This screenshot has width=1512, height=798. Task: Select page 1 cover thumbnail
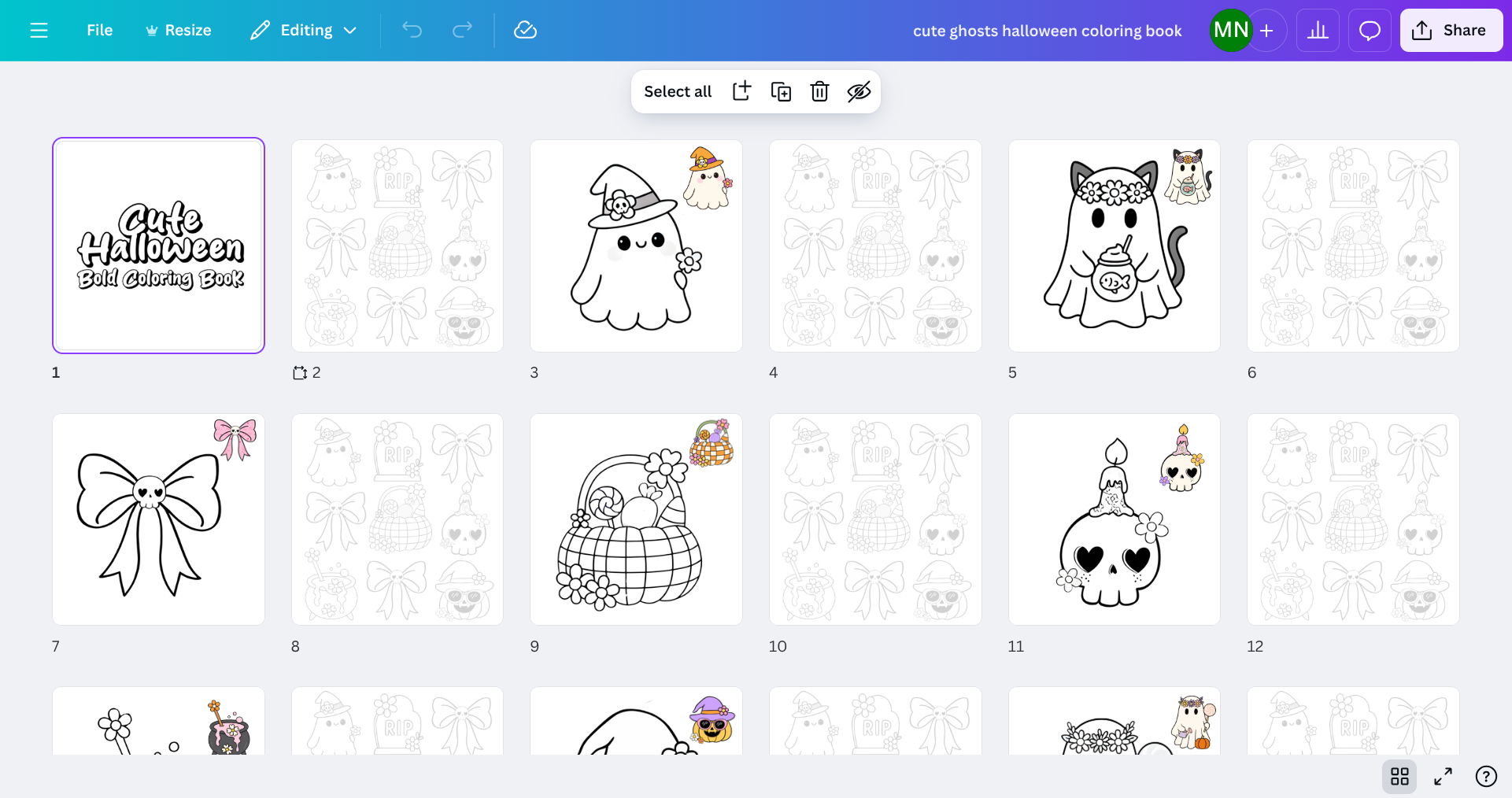pyautogui.click(x=158, y=246)
